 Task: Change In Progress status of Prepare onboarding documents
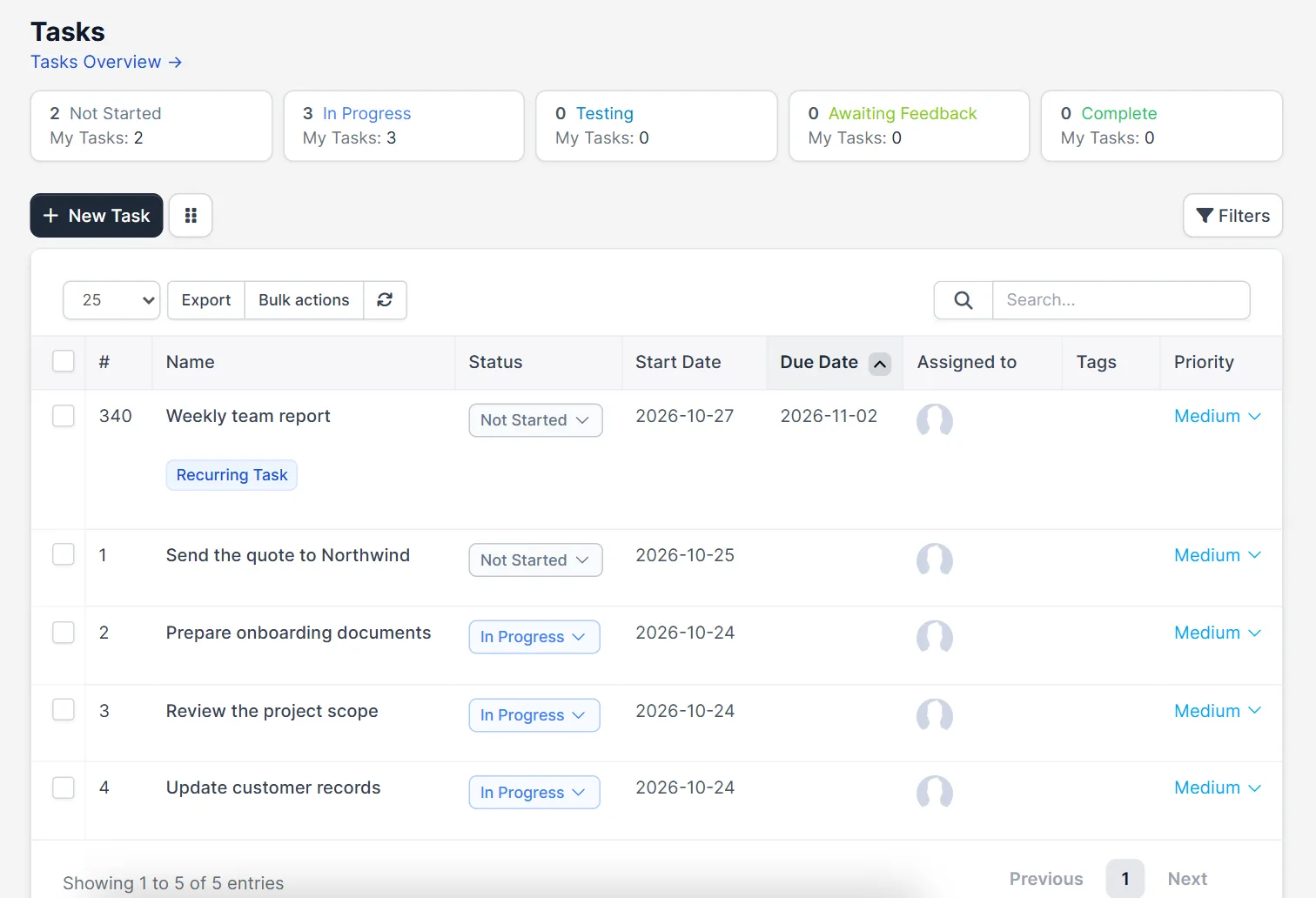point(534,637)
